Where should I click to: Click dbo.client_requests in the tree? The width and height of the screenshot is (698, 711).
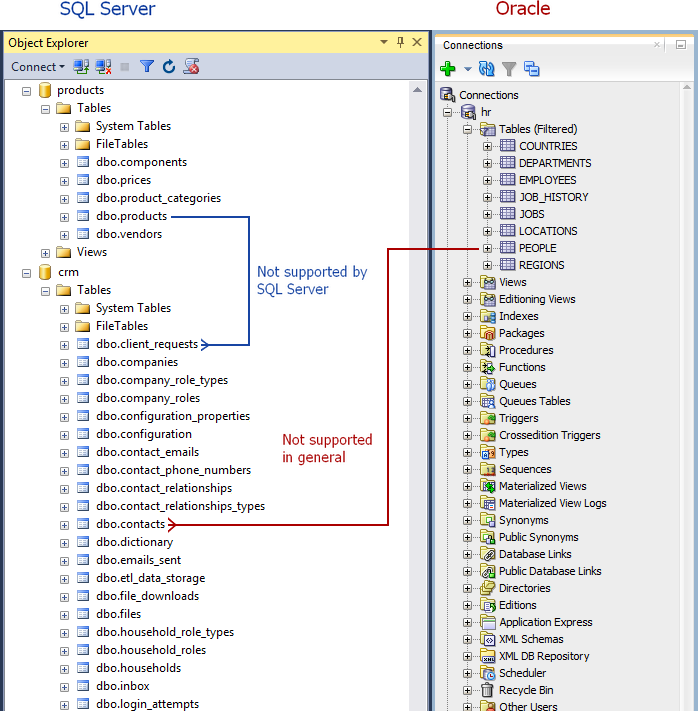pos(147,344)
